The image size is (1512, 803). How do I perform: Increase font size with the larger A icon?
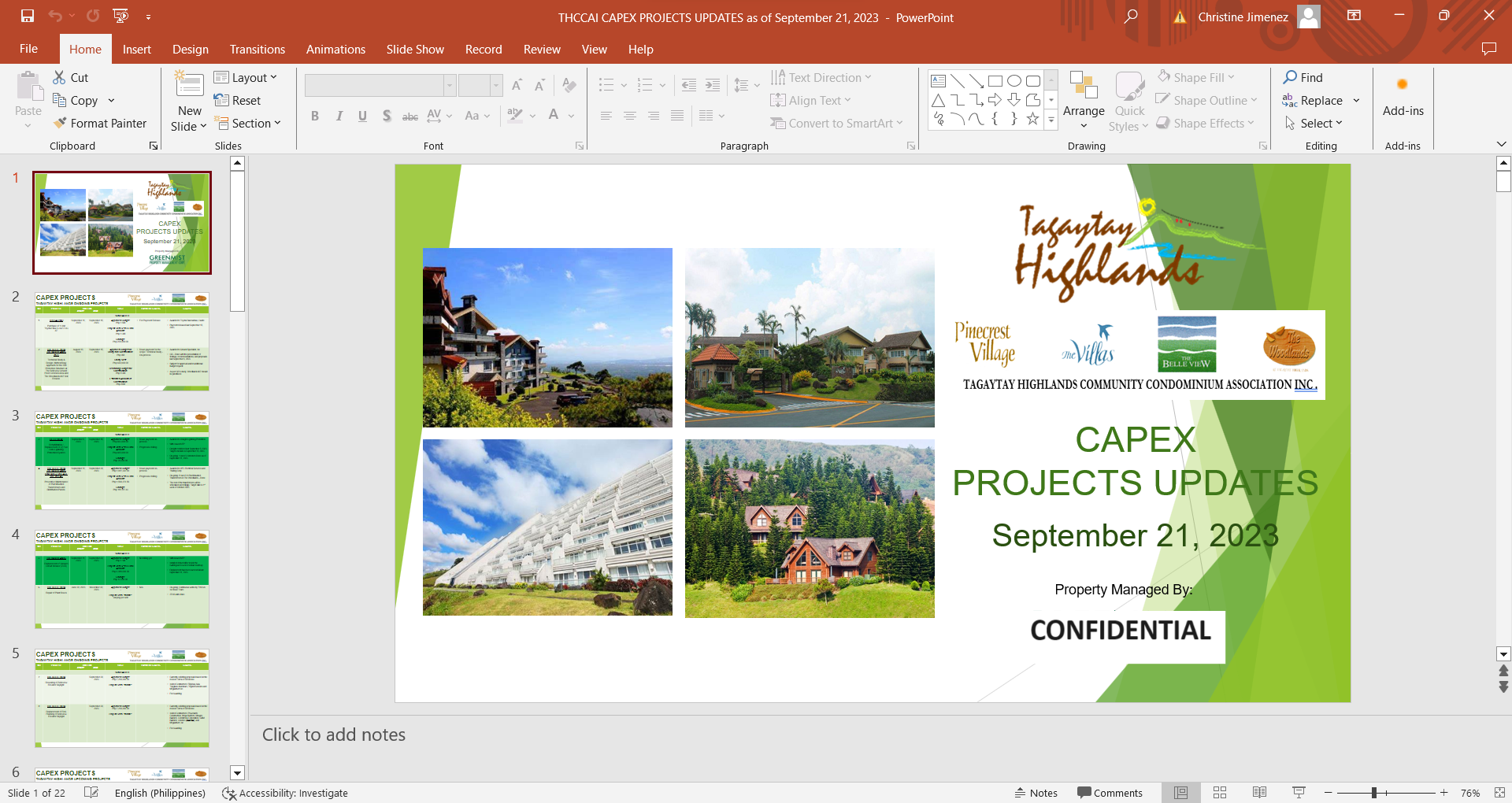point(517,85)
